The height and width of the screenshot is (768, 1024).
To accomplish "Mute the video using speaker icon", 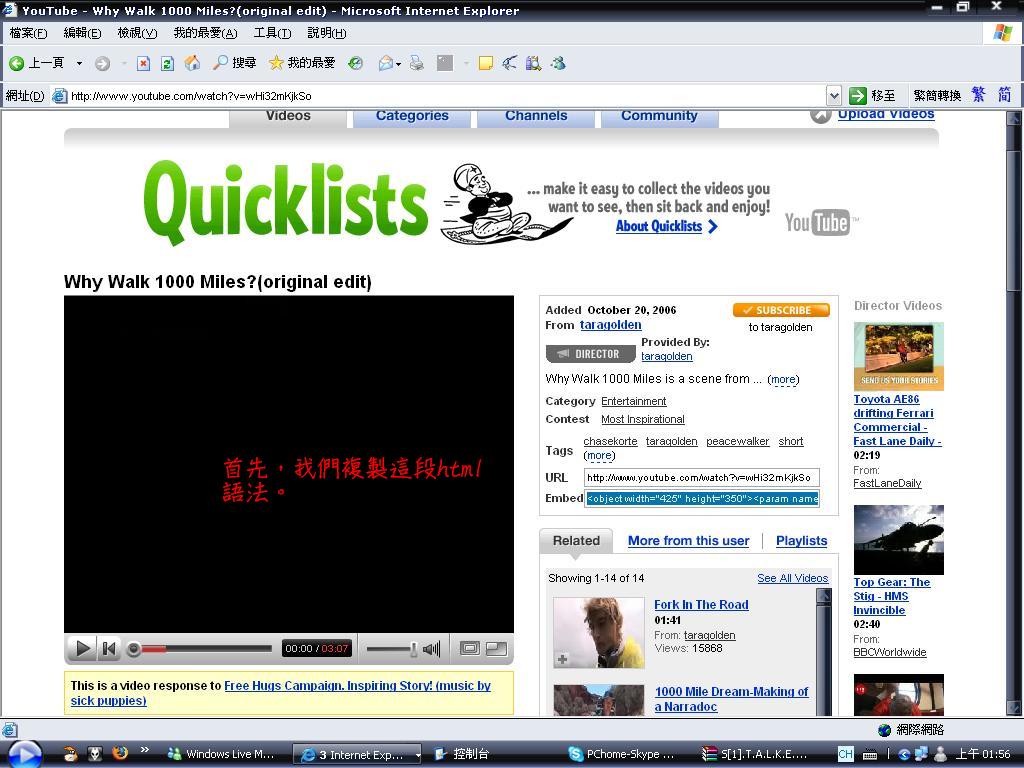I will coord(431,649).
